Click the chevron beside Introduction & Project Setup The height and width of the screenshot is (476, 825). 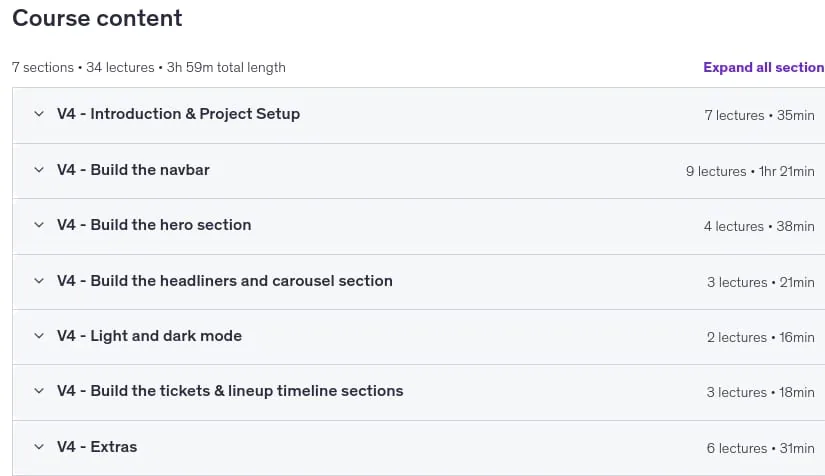[x=39, y=114]
